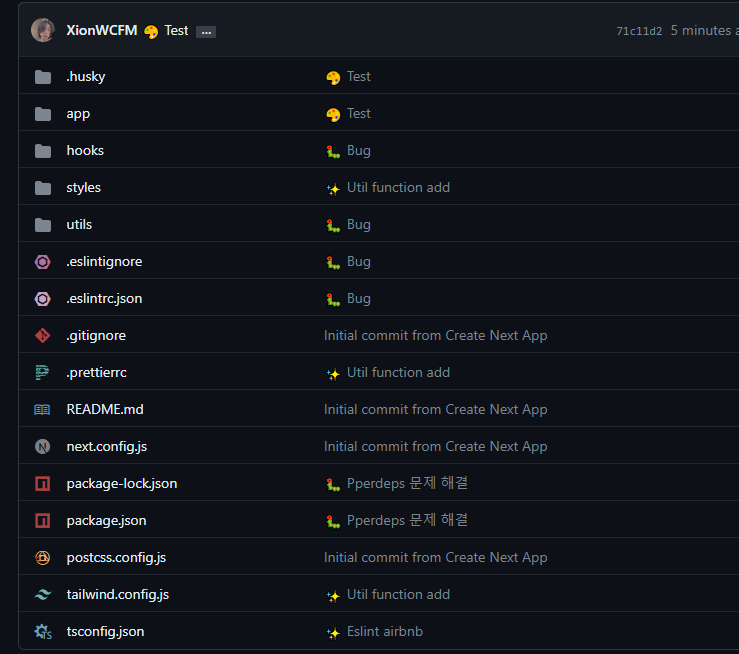Expand commit details ellipsis button
The width and height of the screenshot is (739, 654).
(x=206, y=32)
